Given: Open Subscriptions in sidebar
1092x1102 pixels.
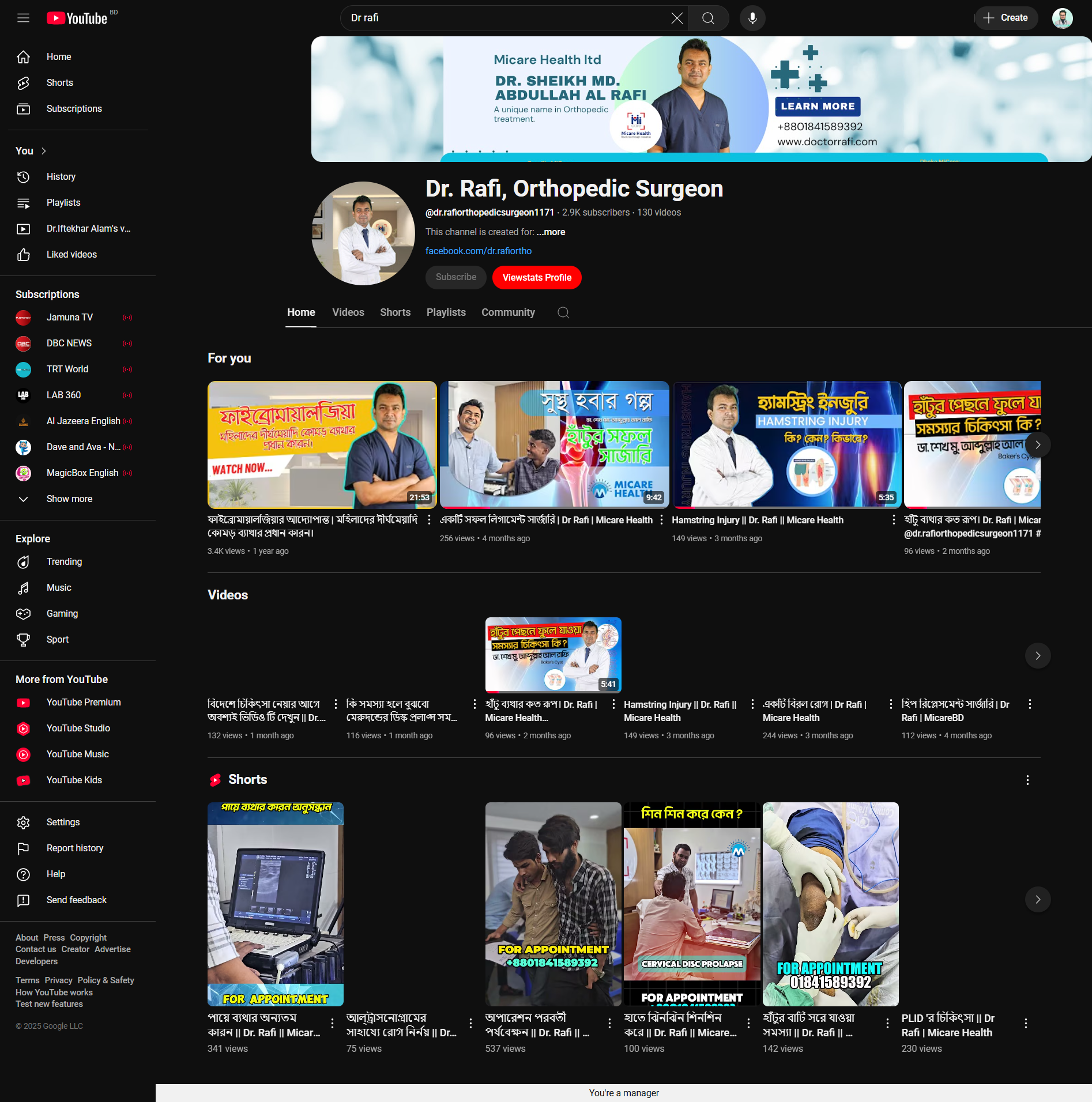Looking at the screenshot, I should click(78, 109).
